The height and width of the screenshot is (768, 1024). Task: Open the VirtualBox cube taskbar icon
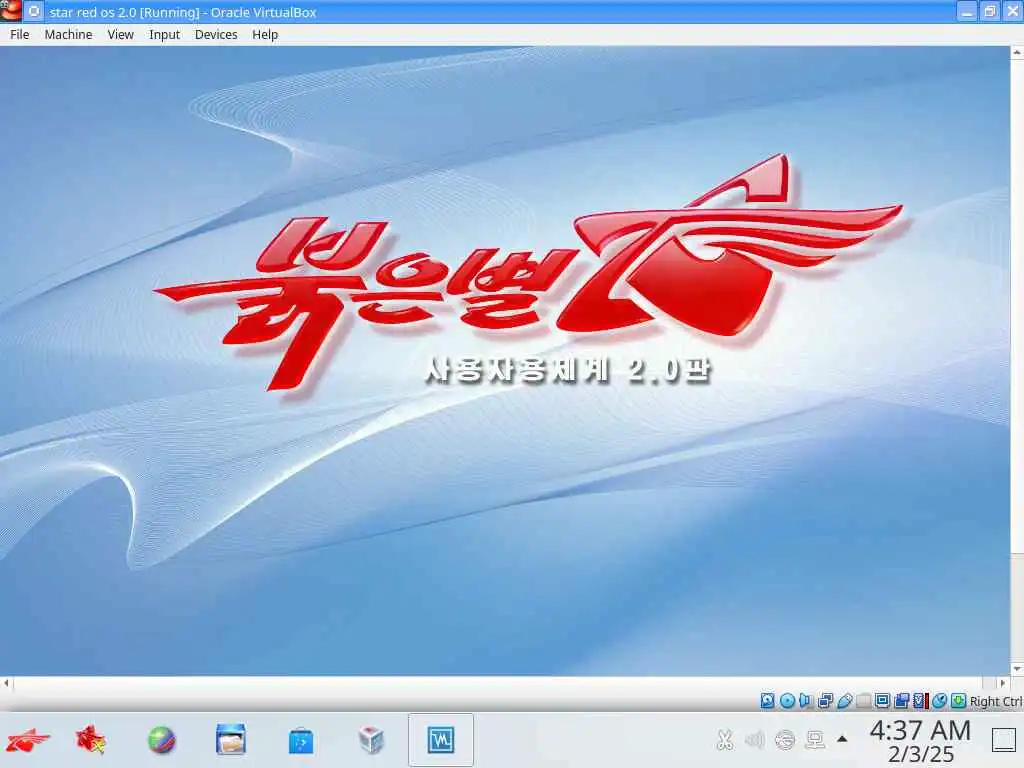(371, 741)
